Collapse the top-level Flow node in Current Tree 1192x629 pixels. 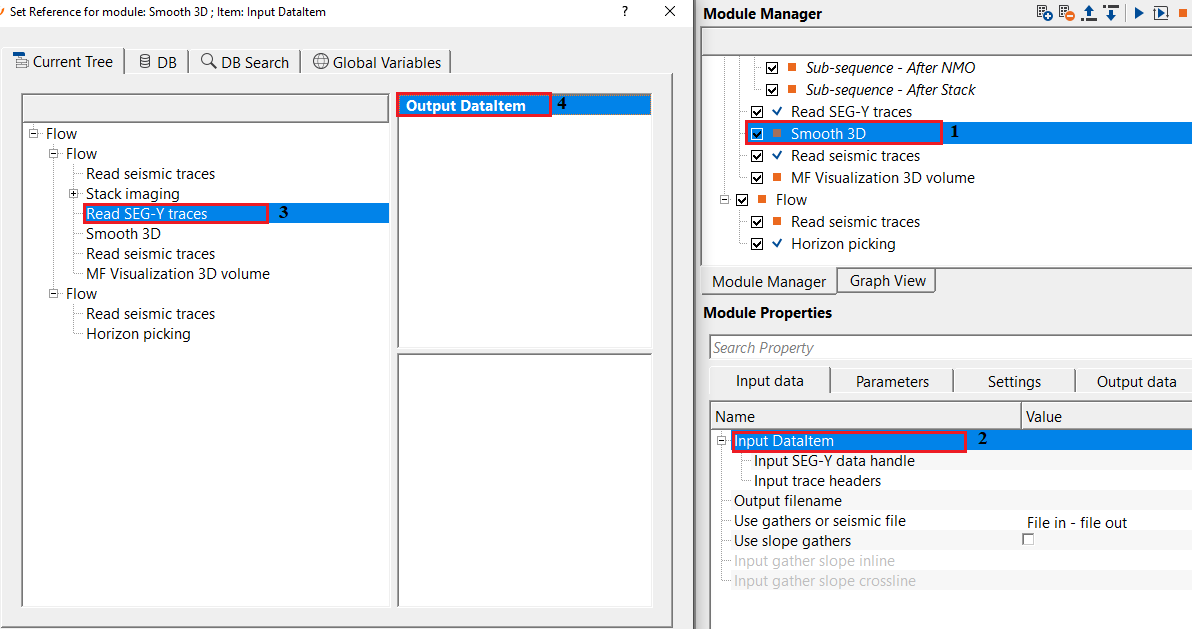34,133
